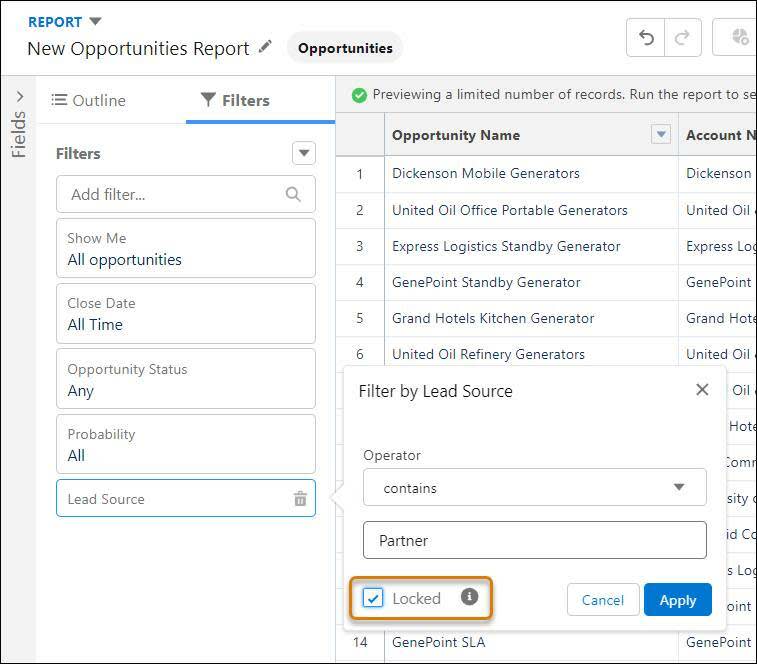Close the Filter by Lead Source popup
This screenshot has height=664, width=757.
702,390
